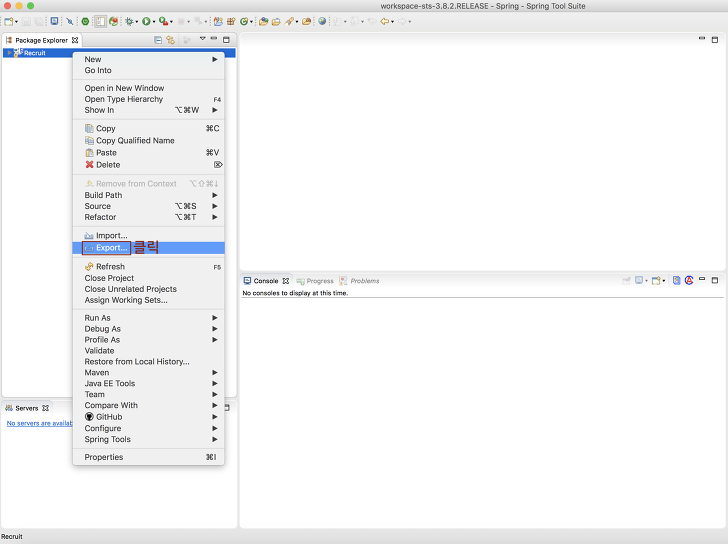Click the 'No servers are available' link

[39, 423]
